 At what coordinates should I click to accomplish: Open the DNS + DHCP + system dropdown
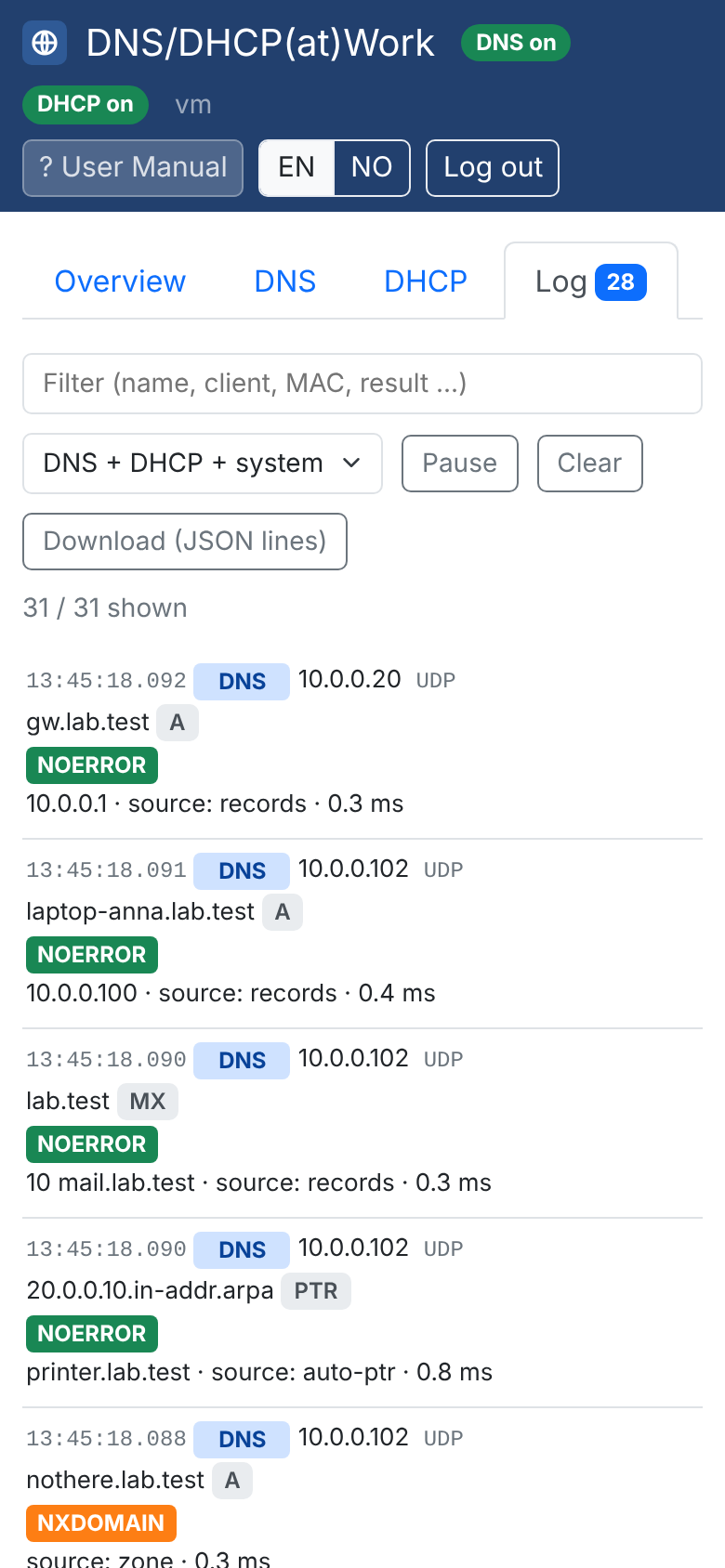click(x=203, y=464)
